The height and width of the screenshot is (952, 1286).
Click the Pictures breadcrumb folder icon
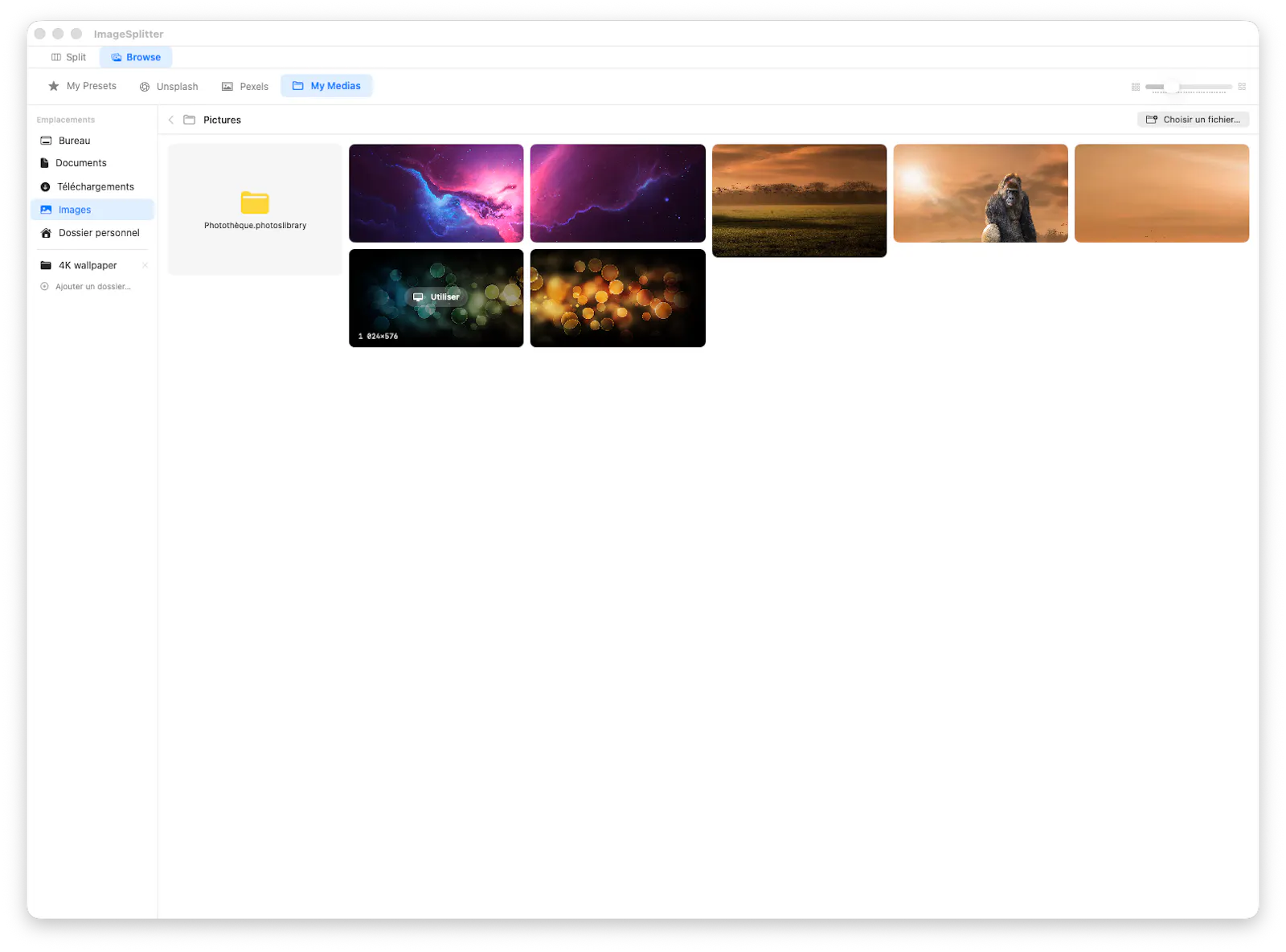tap(190, 120)
